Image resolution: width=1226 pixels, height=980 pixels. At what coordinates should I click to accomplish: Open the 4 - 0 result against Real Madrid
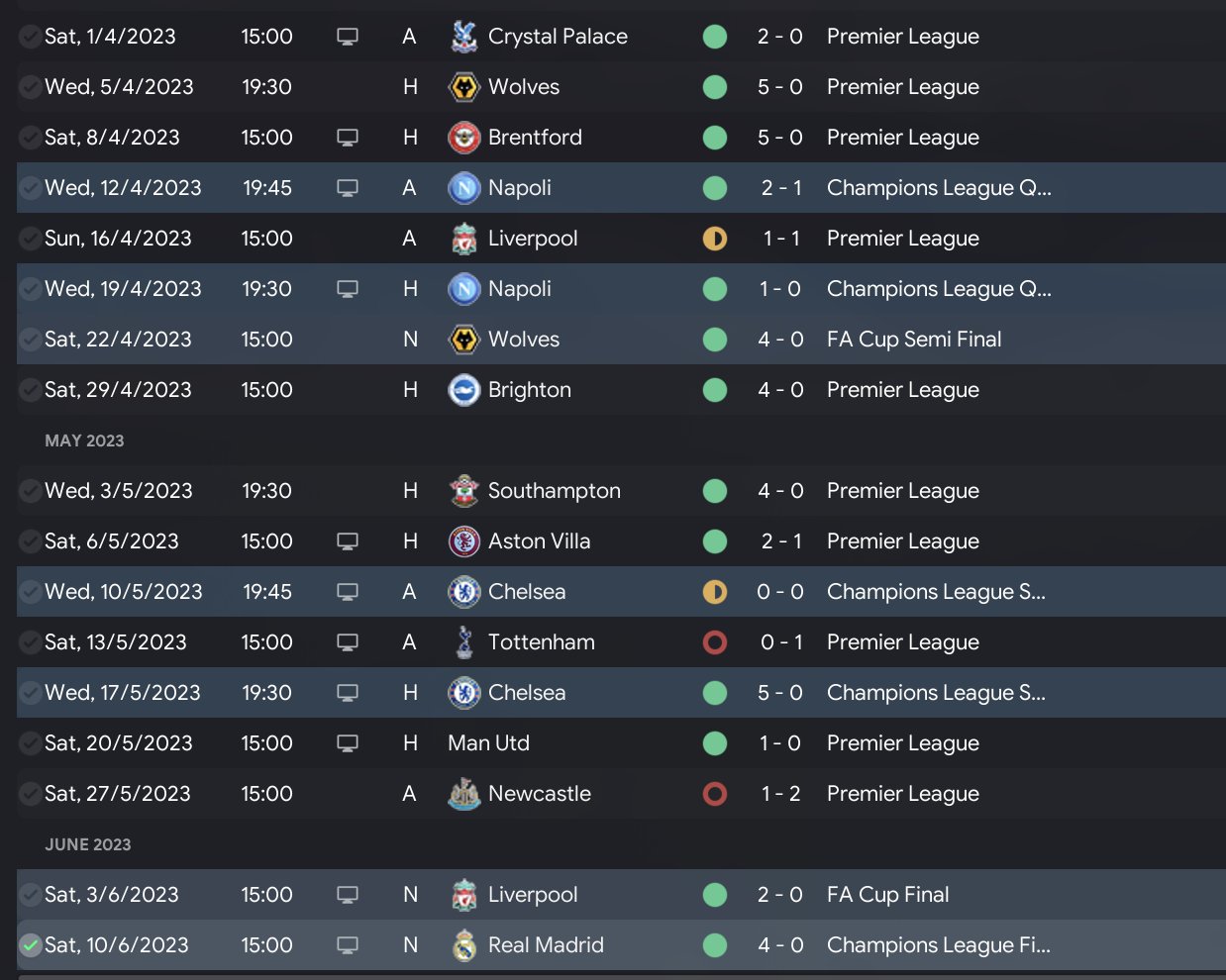[779, 945]
